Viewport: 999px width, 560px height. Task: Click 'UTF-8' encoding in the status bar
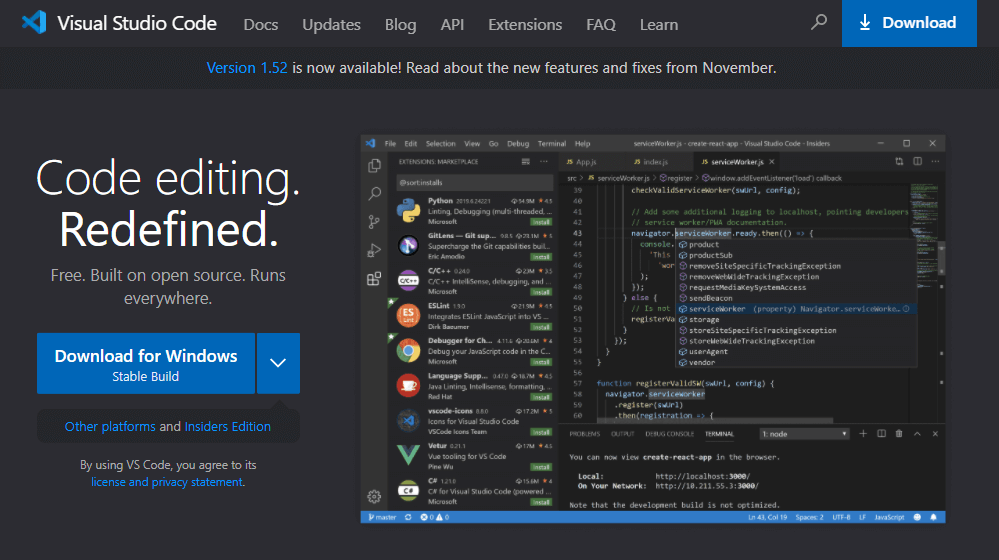pos(841,517)
